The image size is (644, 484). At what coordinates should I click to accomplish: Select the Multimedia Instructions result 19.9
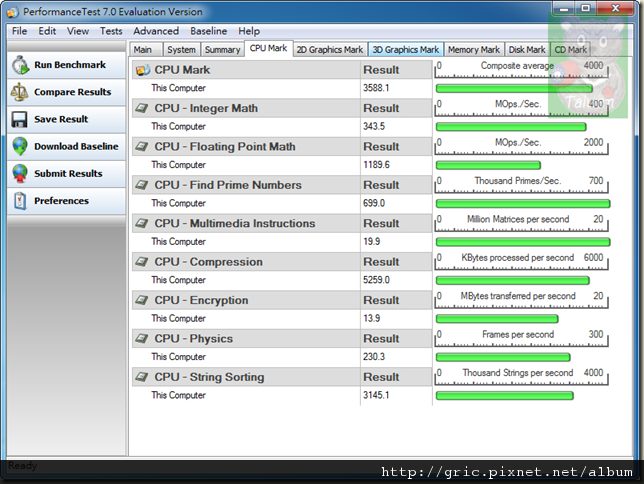tap(371, 242)
